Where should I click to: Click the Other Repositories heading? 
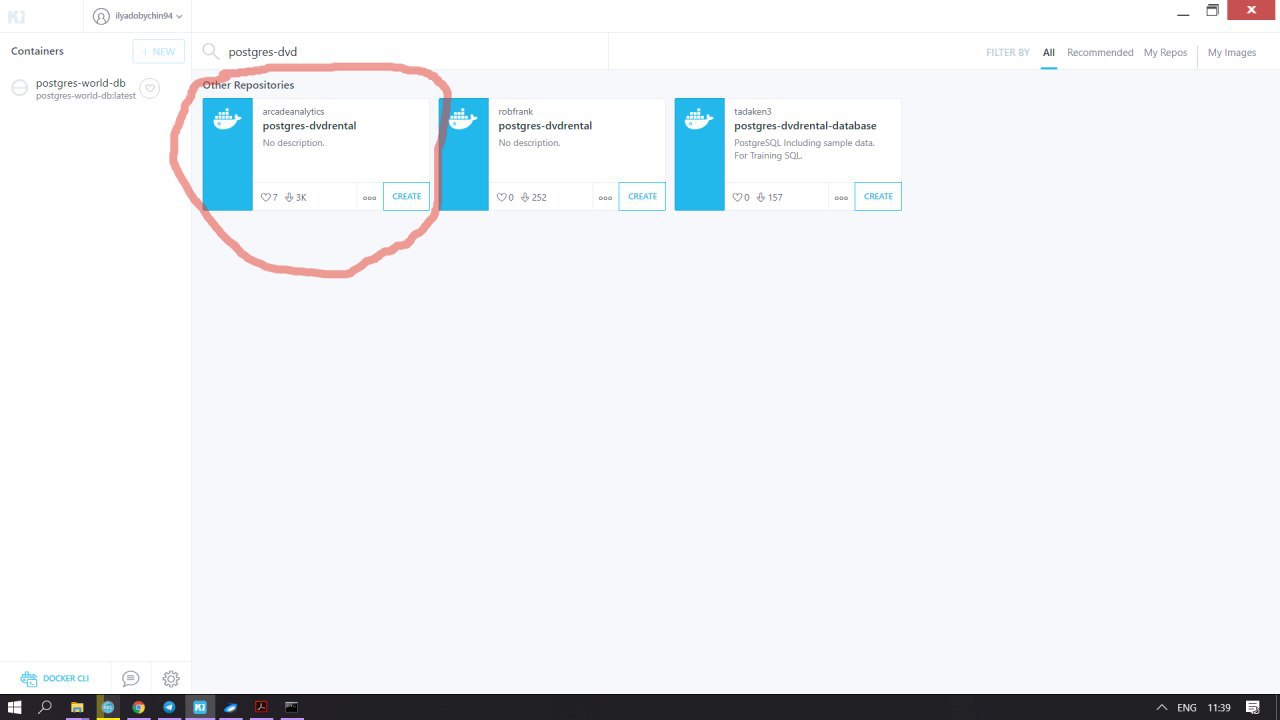(x=248, y=85)
